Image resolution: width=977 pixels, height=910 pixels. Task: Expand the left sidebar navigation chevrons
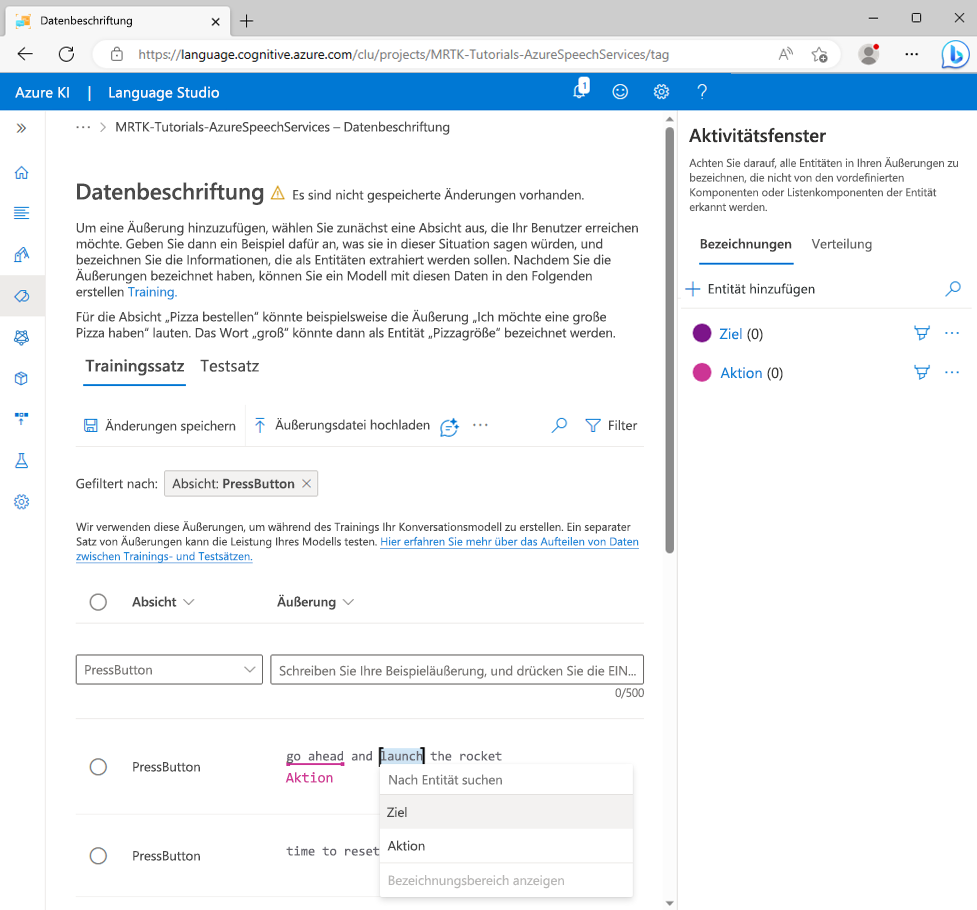tap(21, 128)
